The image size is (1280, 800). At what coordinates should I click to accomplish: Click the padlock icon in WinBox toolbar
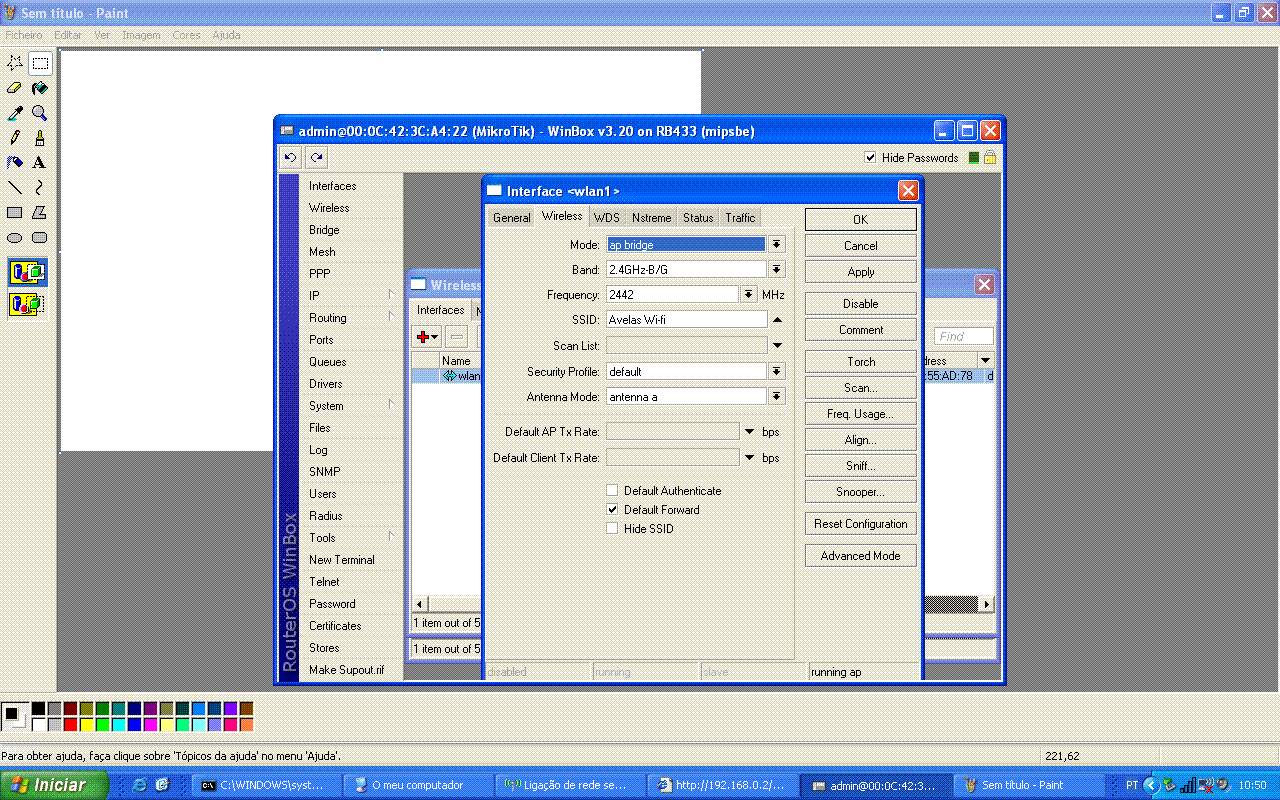(990, 158)
